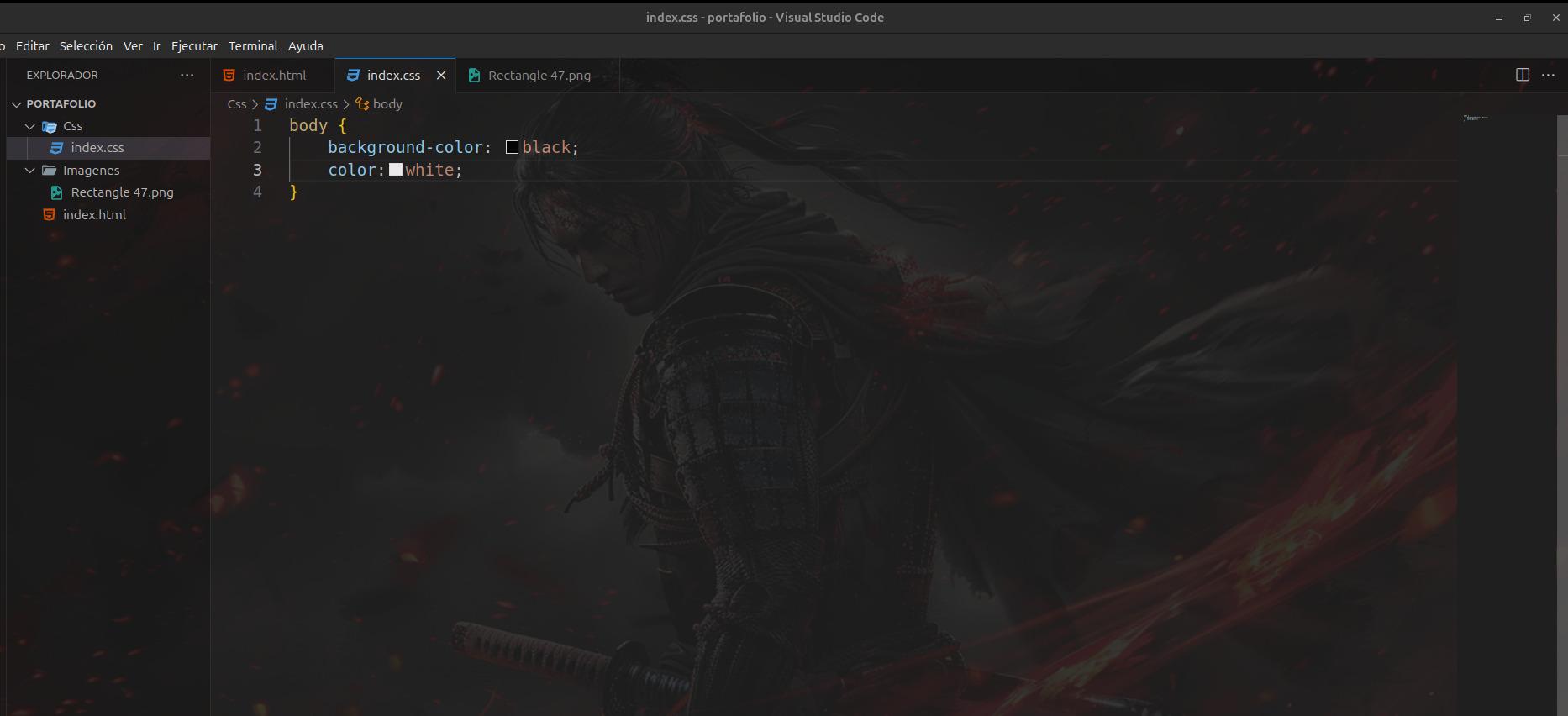Image resolution: width=1568 pixels, height=716 pixels.
Task: Click the image file icon beside Rectangle 47.png in explorer
Action: click(56, 192)
